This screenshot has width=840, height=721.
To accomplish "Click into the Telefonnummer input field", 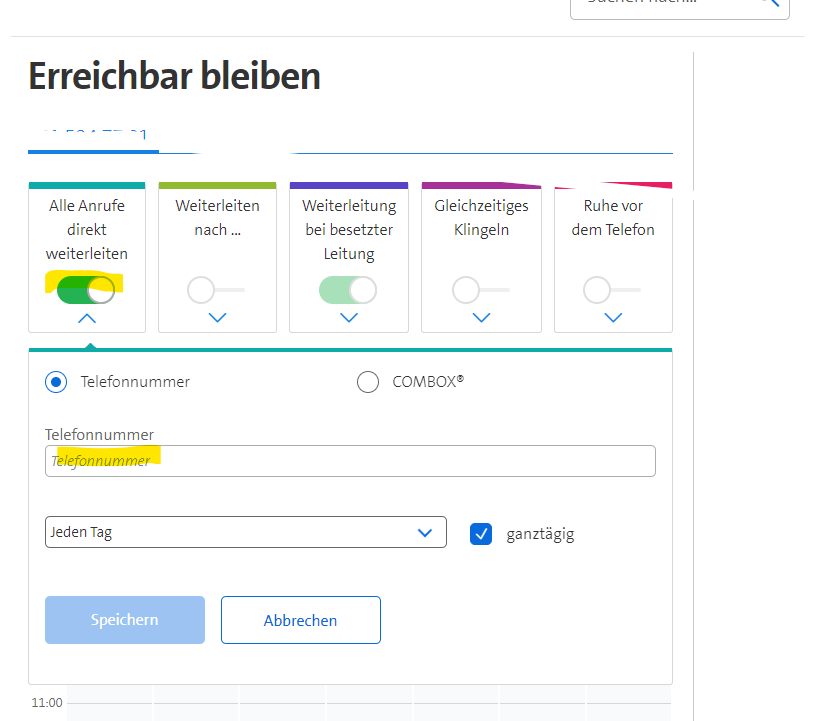I will [350, 461].
